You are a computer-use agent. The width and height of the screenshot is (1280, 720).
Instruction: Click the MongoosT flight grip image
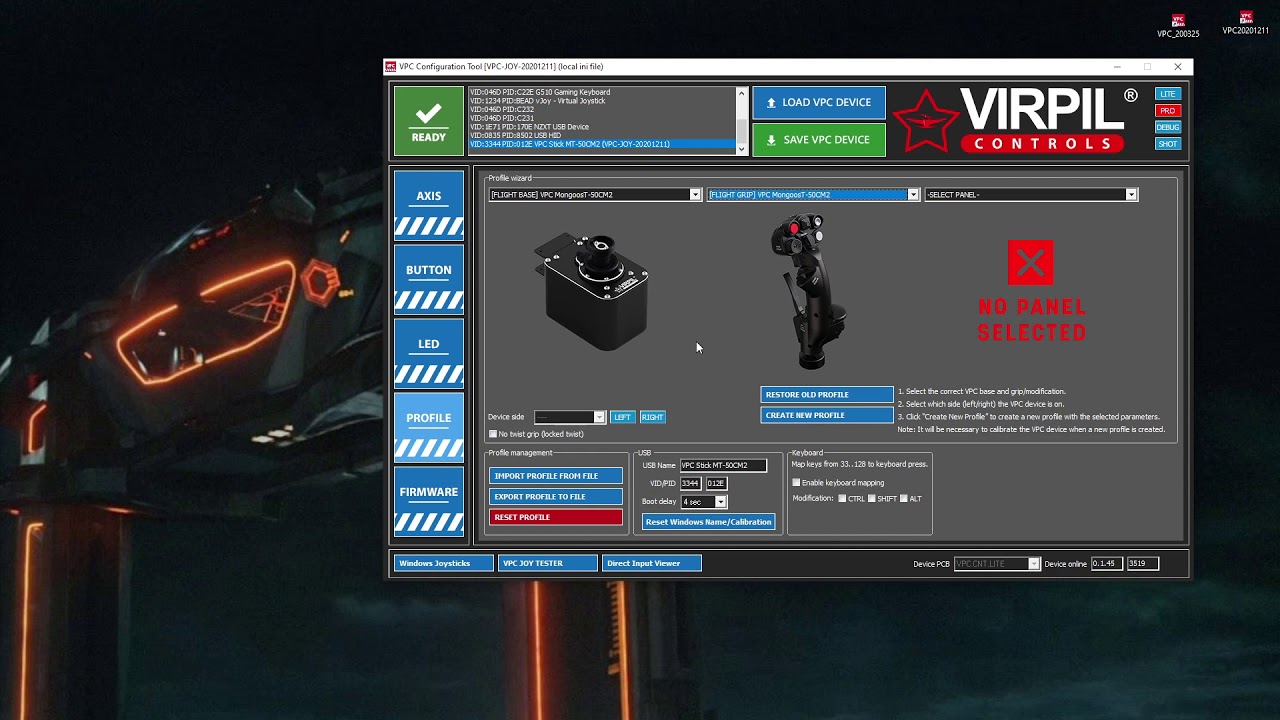tap(809, 291)
